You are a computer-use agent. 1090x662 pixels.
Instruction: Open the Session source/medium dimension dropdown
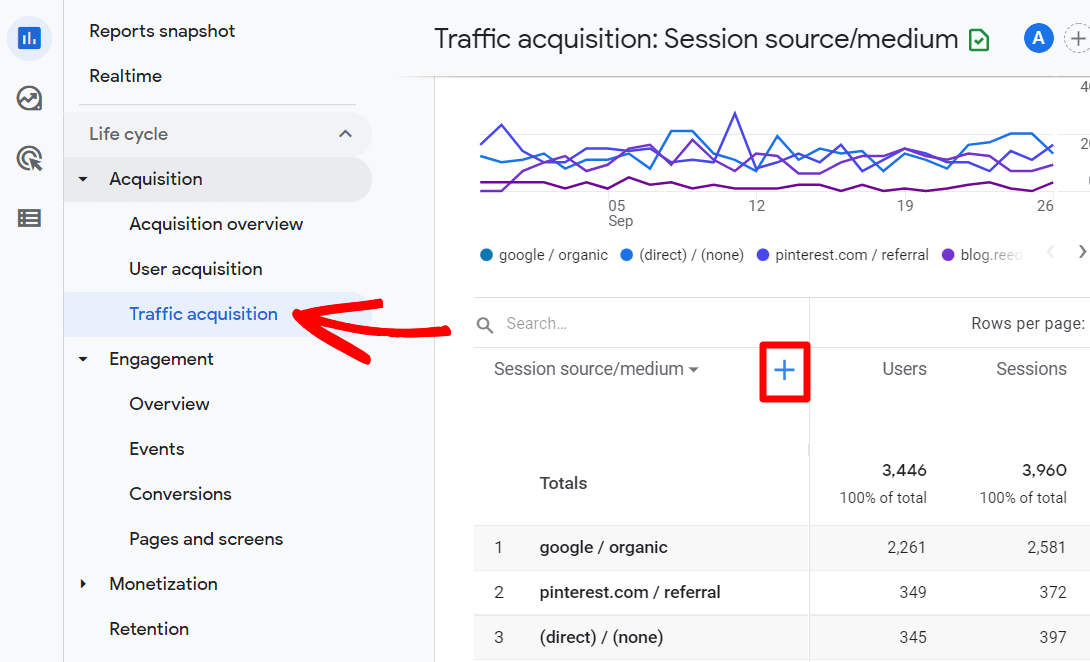(x=594, y=369)
